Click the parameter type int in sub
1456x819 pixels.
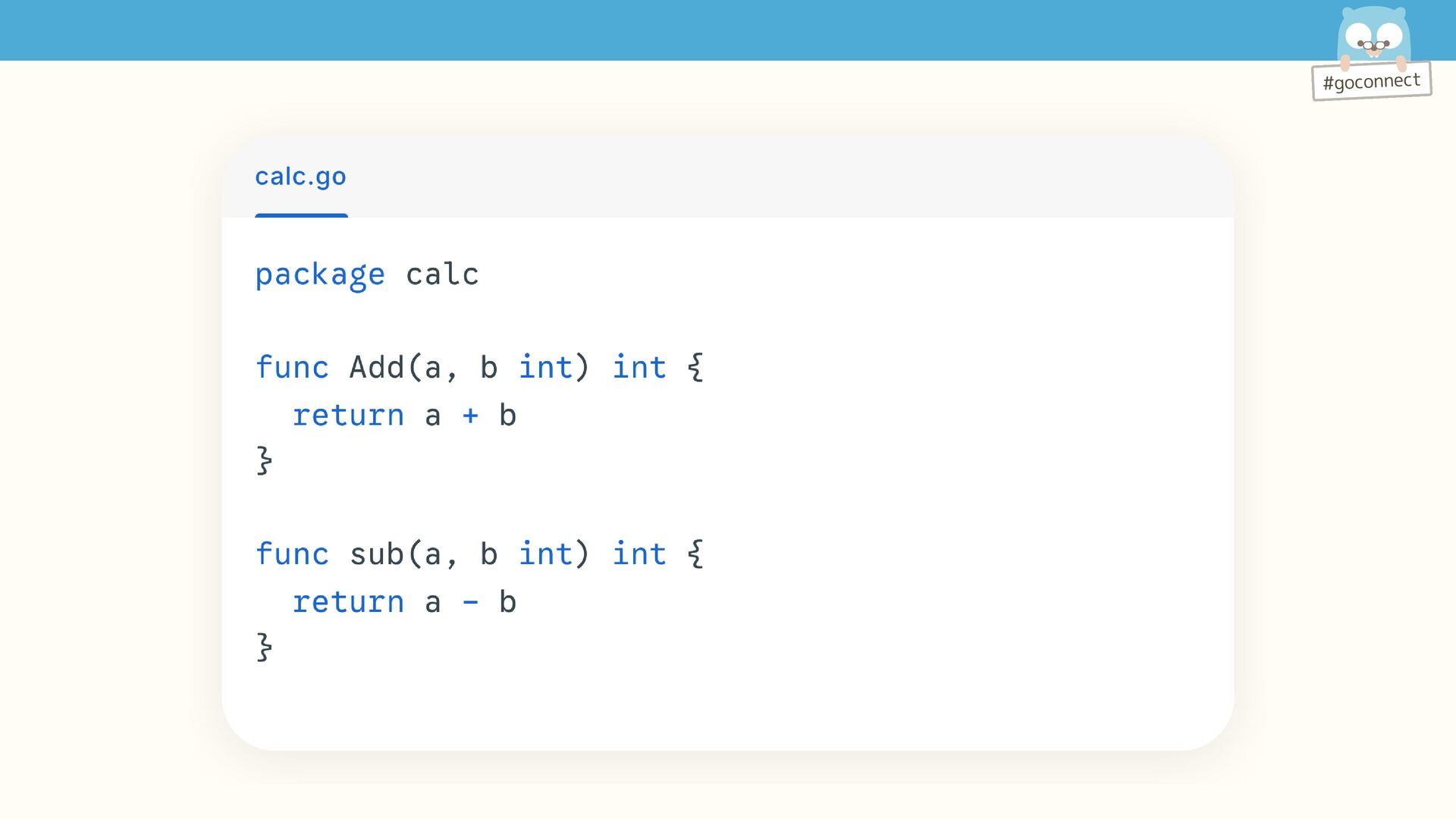tap(545, 554)
